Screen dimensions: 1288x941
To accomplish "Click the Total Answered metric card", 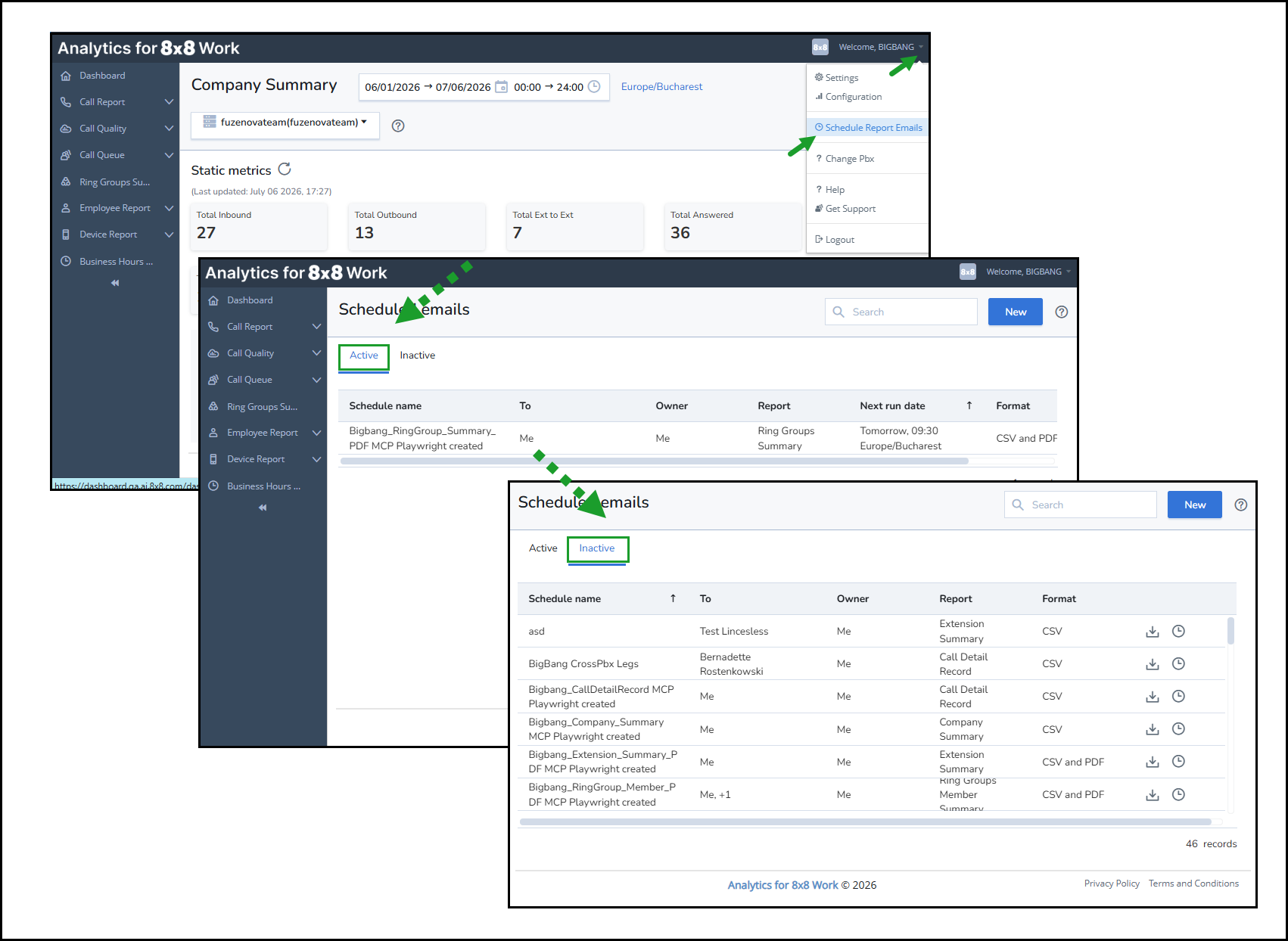I will pyautogui.click(x=732, y=225).
